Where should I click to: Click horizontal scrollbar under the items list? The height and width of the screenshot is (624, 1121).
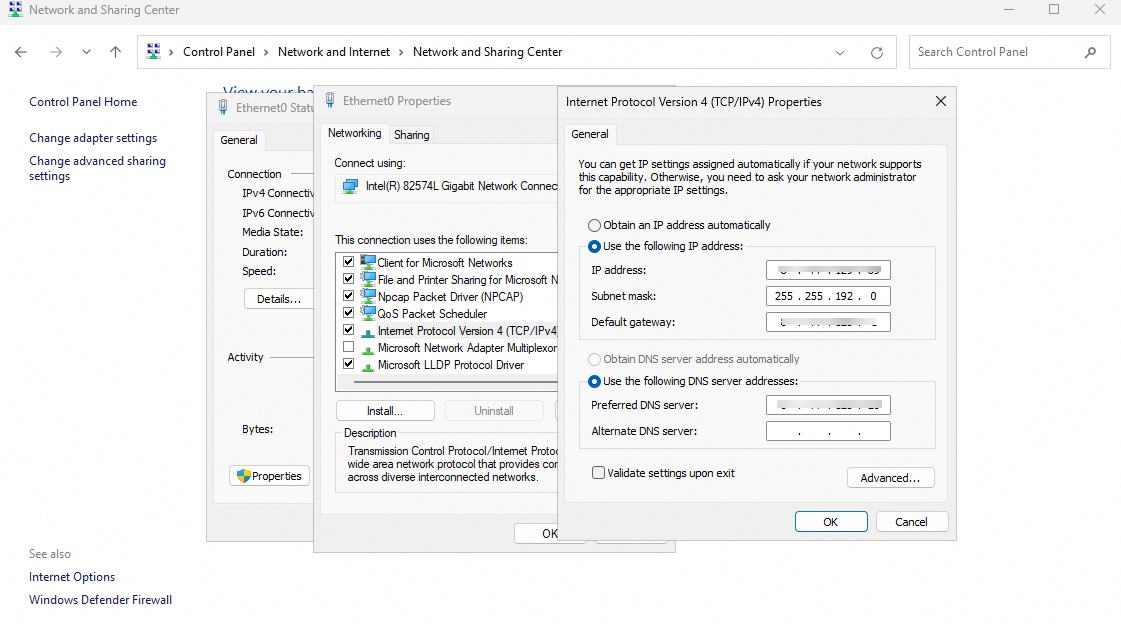pyautogui.click(x=455, y=382)
